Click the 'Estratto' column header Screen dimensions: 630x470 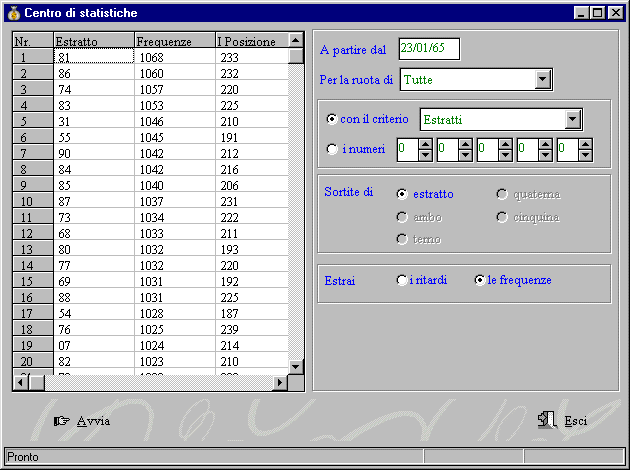(x=94, y=40)
